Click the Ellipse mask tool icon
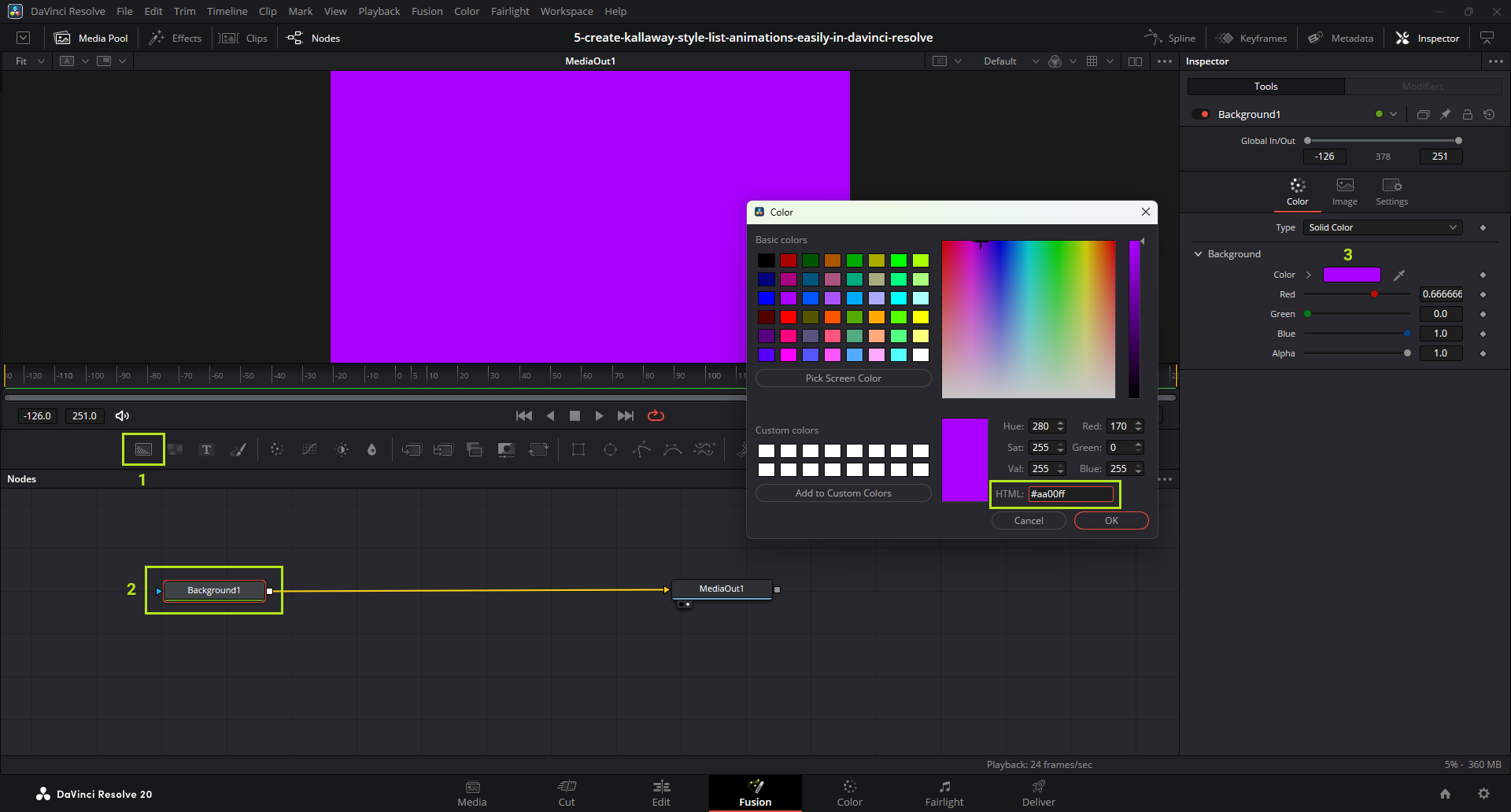Image resolution: width=1511 pixels, height=812 pixels. [610, 449]
